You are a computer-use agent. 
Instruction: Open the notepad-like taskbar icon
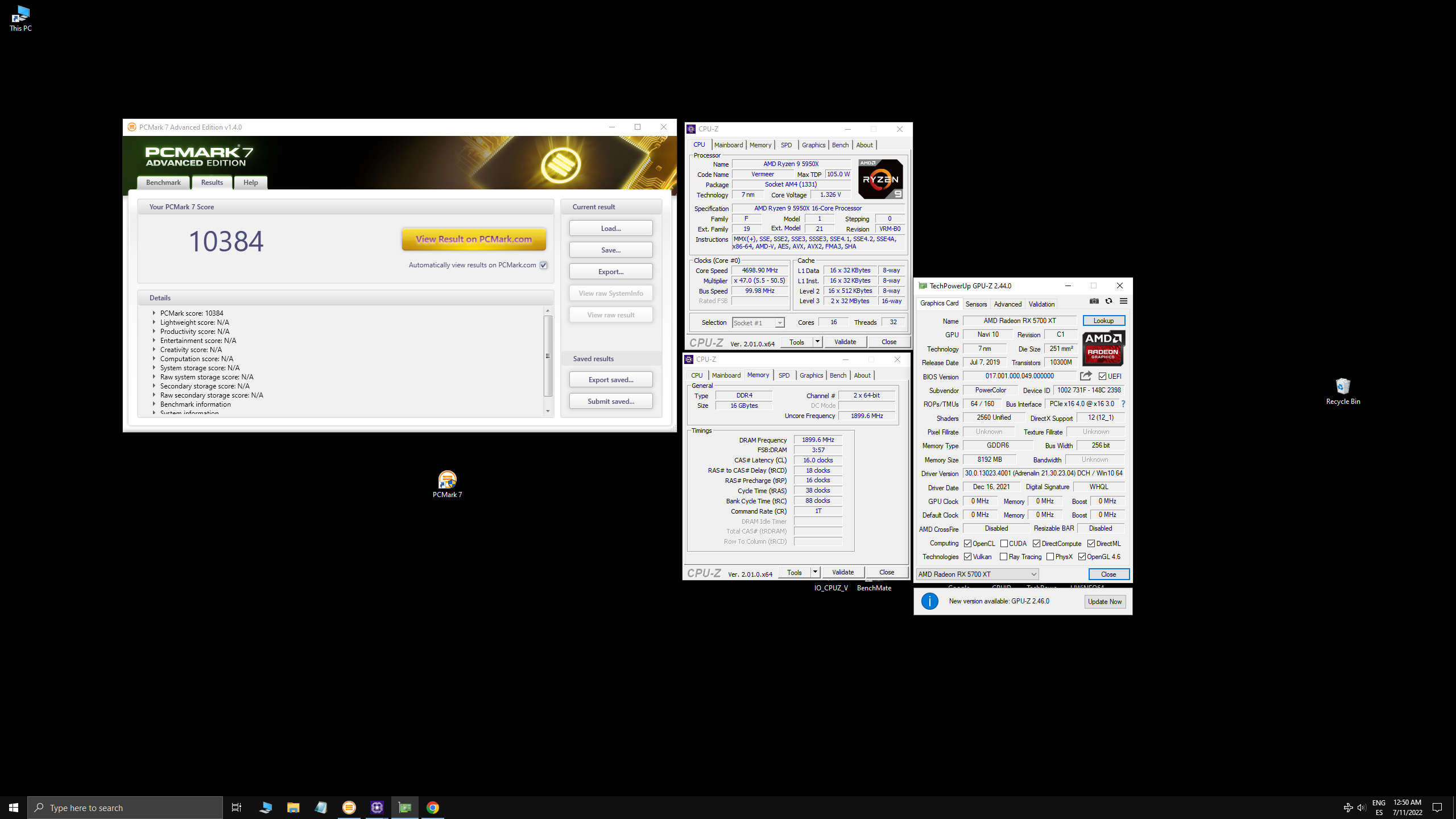click(321, 808)
